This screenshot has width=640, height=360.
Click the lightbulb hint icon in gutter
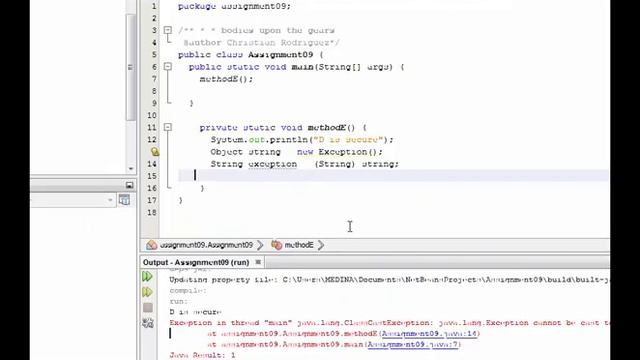(155, 152)
